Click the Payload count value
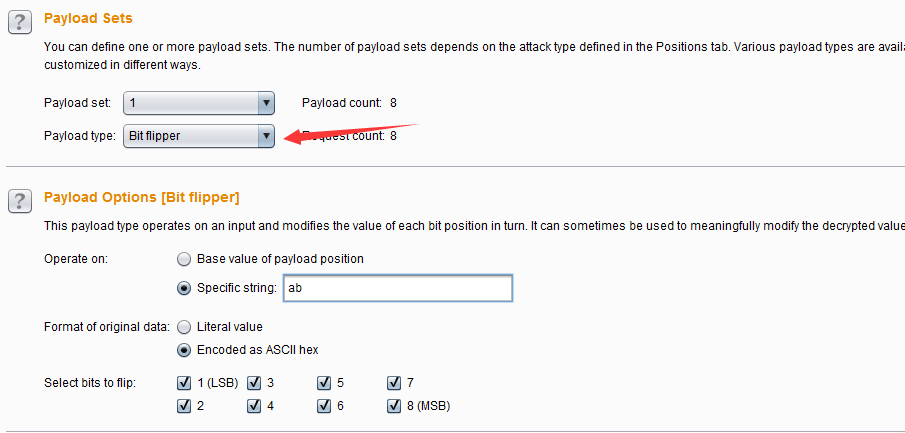This screenshot has height=433, width=905. pos(393,103)
